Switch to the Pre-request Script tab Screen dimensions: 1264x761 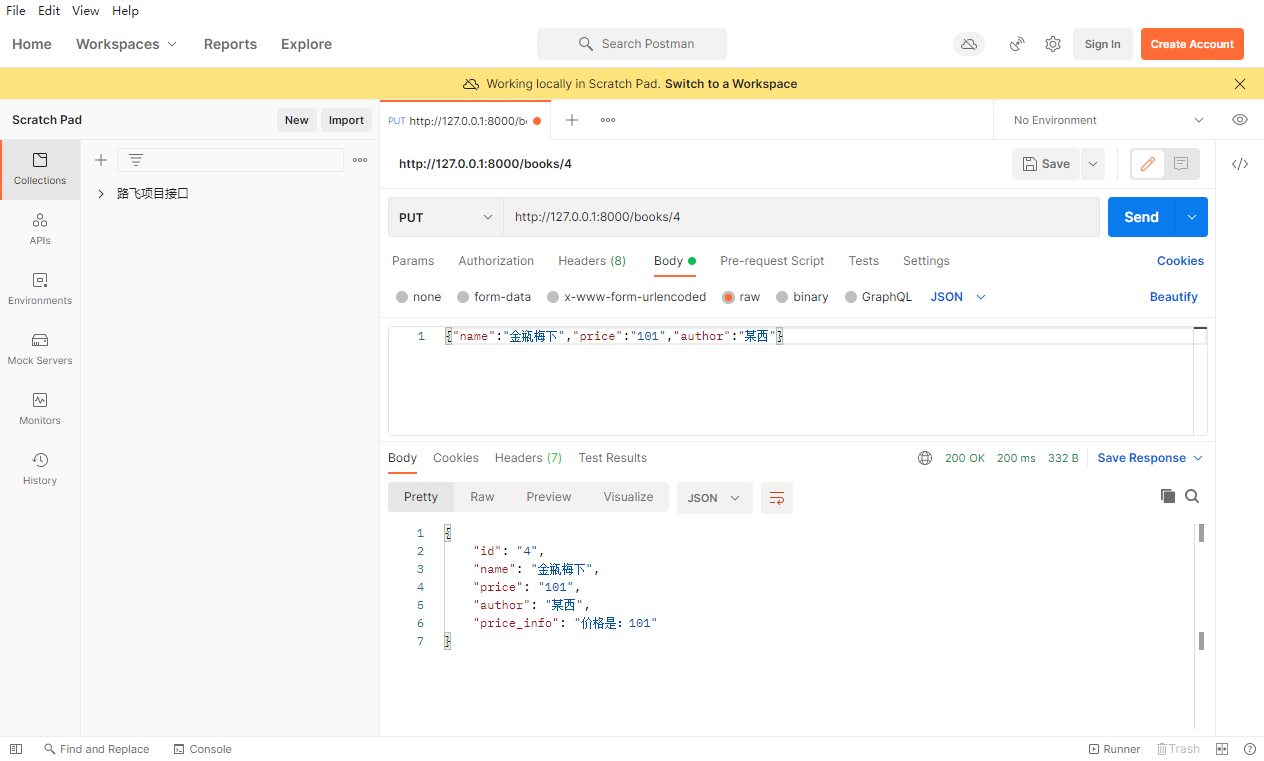(x=772, y=261)
